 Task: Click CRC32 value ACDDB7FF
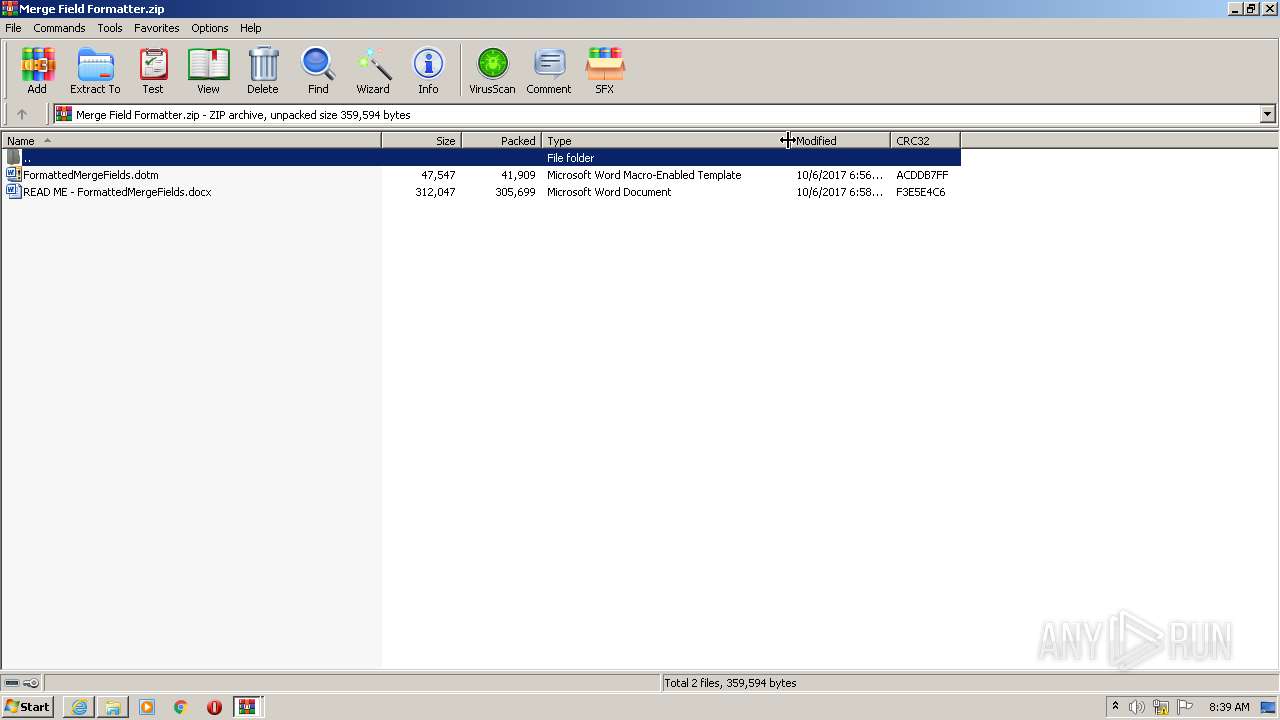[x=922, y=175]
